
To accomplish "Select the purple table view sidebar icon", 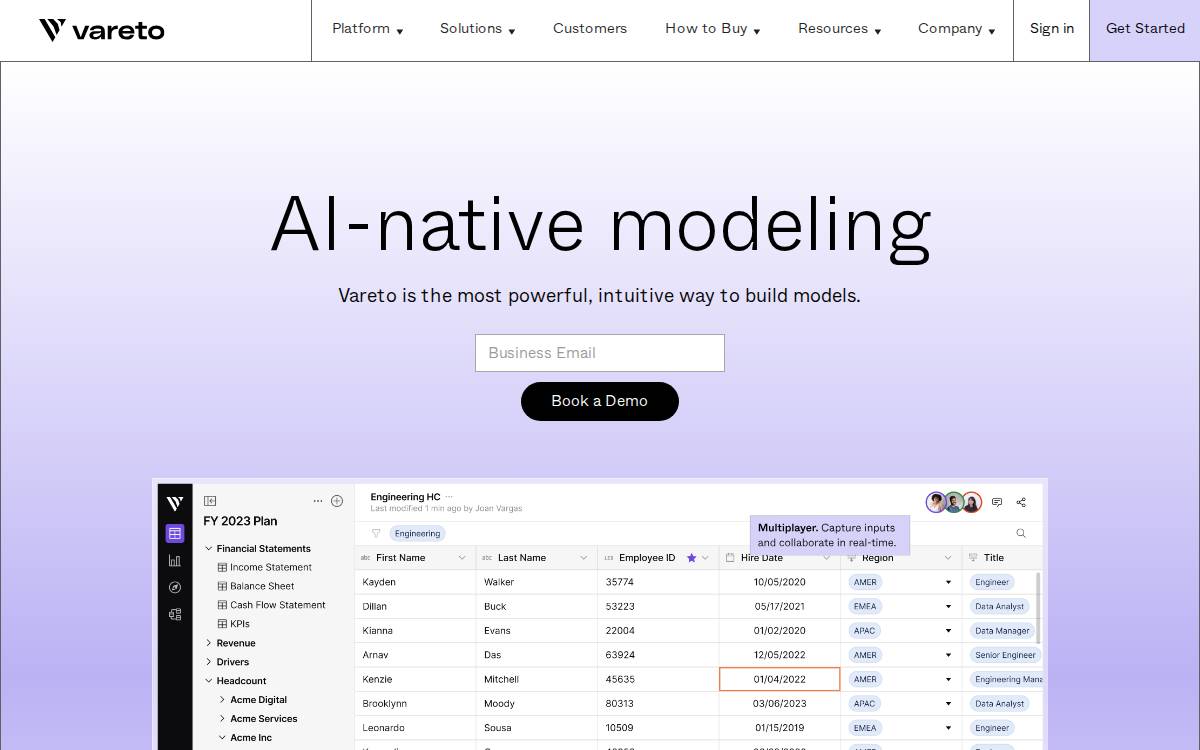I will pos(175,534).
